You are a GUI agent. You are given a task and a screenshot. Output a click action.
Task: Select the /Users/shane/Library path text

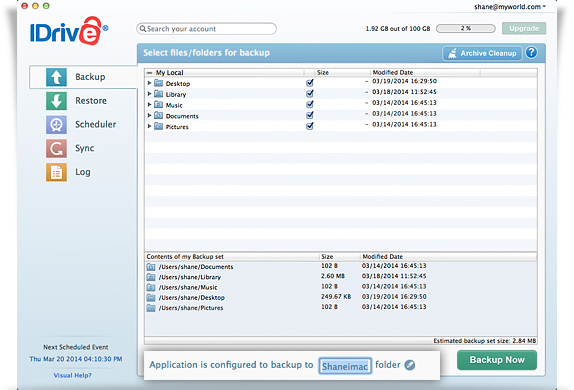[190, 277]
